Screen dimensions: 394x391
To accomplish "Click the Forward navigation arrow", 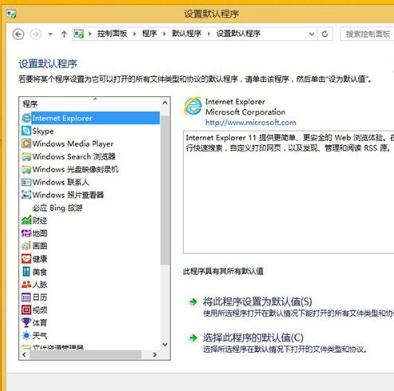I will pos(36,34).
